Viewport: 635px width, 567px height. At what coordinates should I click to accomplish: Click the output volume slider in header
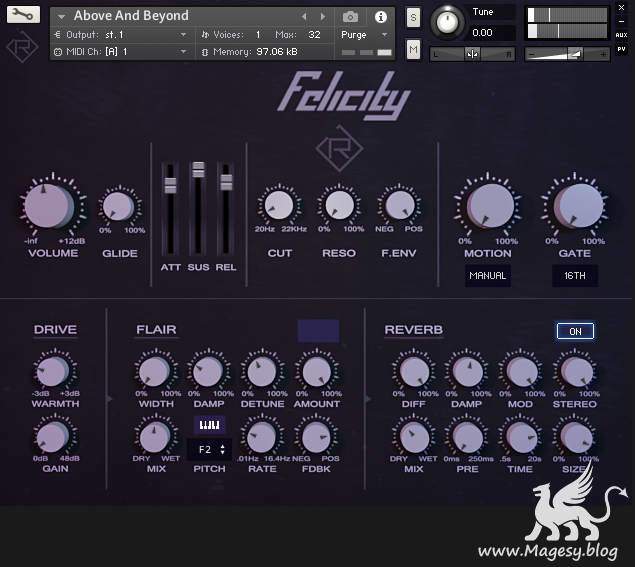coord(567,54)
